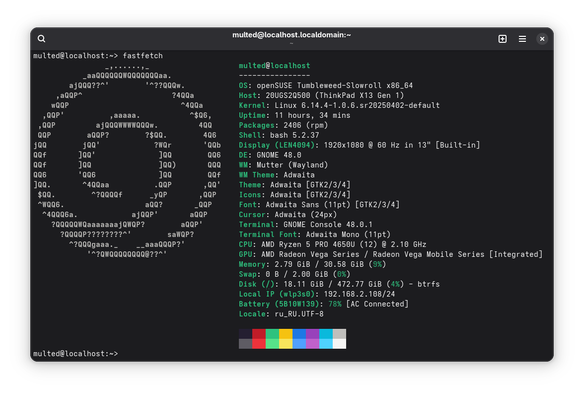Open the hamburger main menu
The image size is (584, 395).
(522, 39)
